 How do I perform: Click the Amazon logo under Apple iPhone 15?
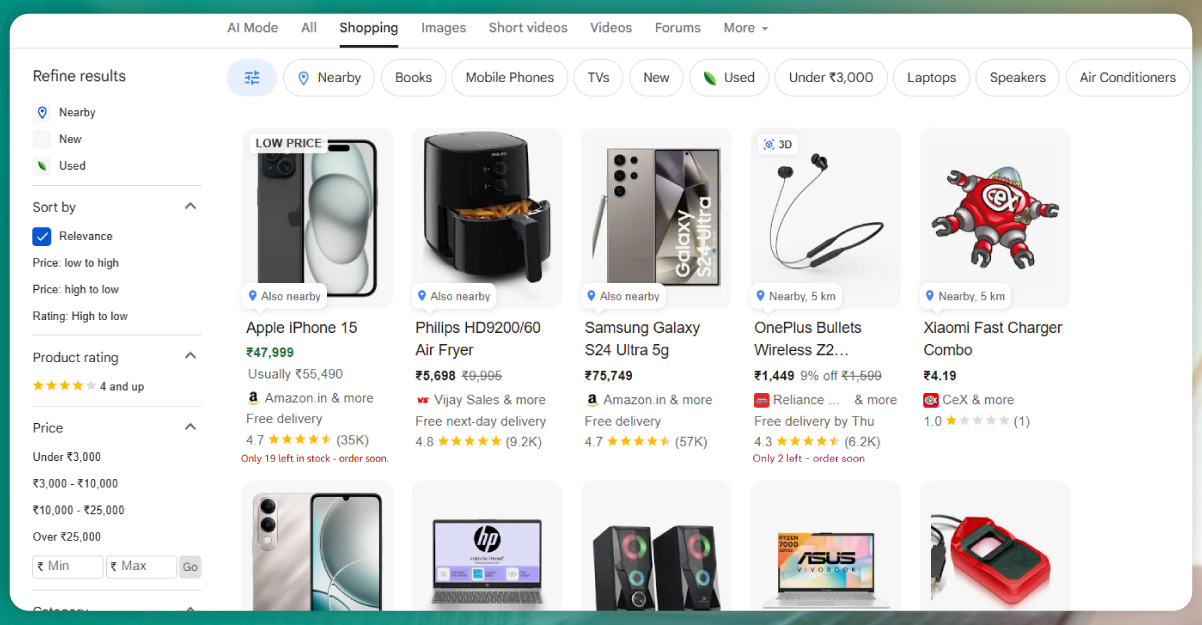pos(253,398)
